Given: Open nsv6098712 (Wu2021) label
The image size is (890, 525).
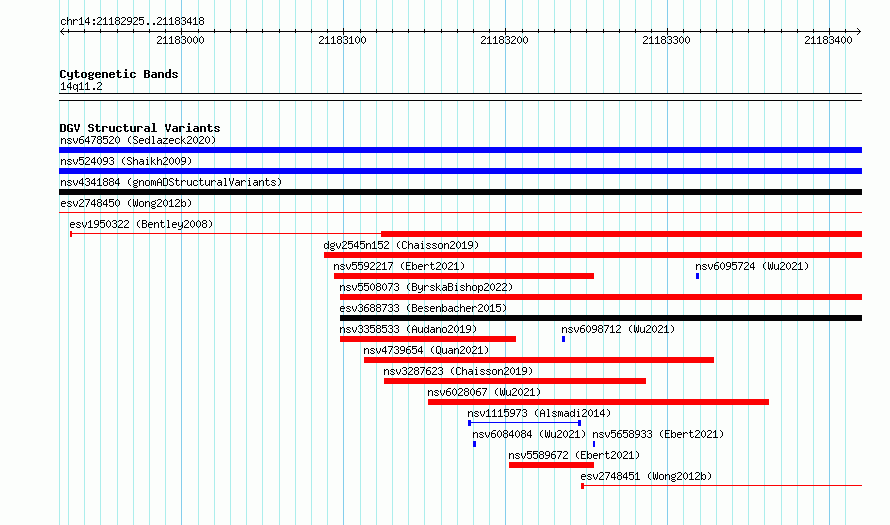Looking at the screenshot, I should coord(618,329).
